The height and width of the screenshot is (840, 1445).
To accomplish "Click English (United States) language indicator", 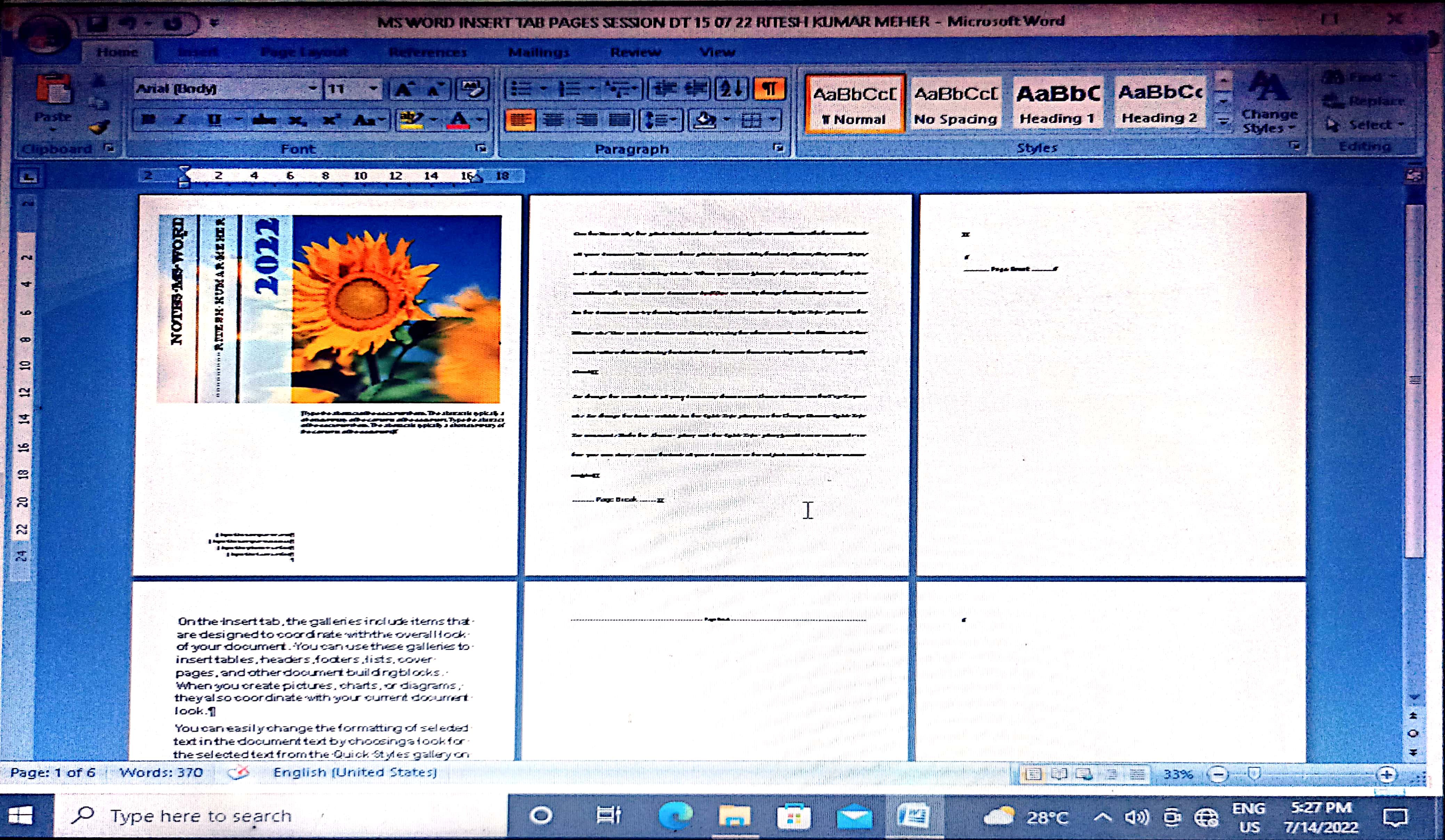I will point(355,772).
